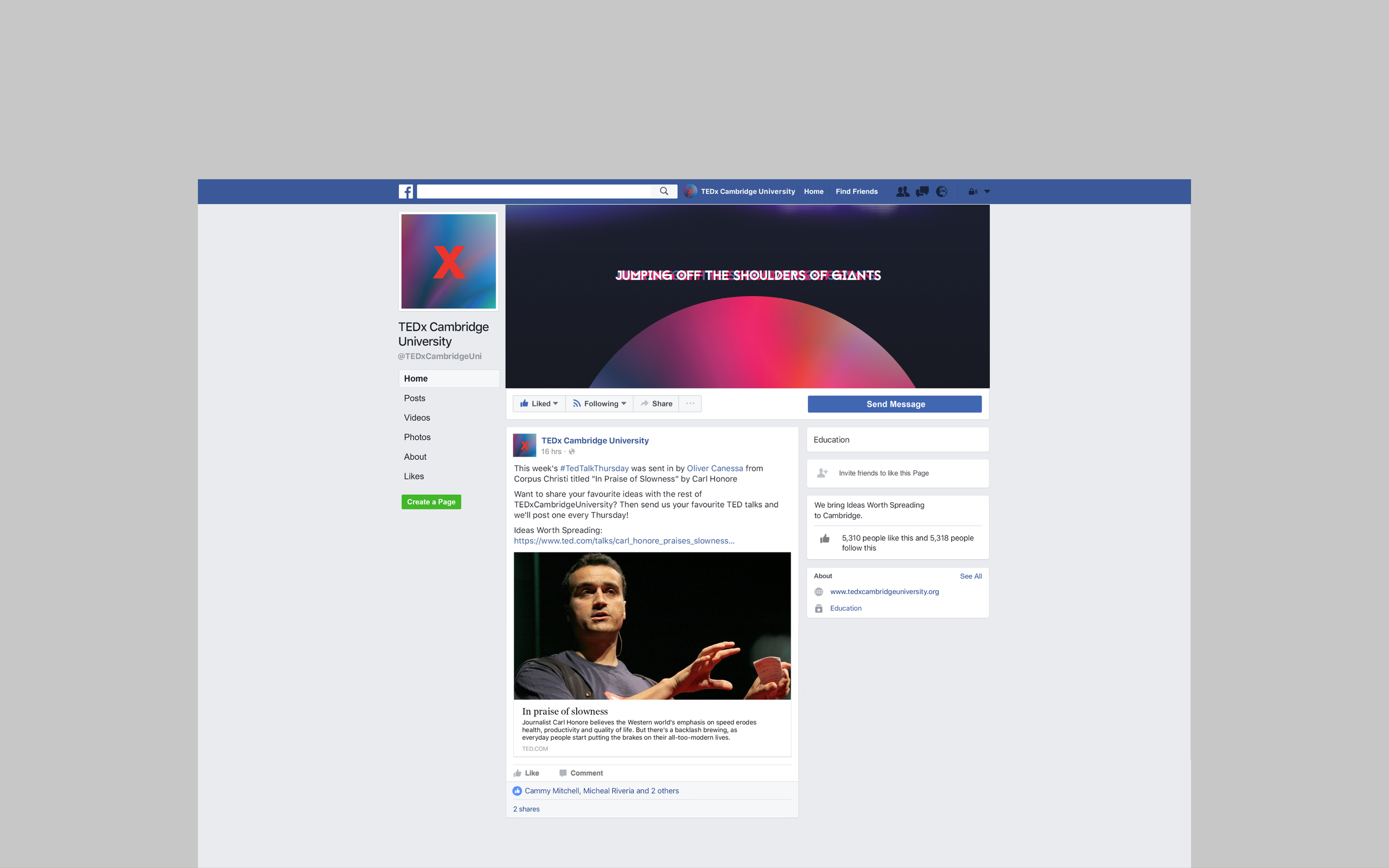Open the more options ellipsis button

(690, 404)
